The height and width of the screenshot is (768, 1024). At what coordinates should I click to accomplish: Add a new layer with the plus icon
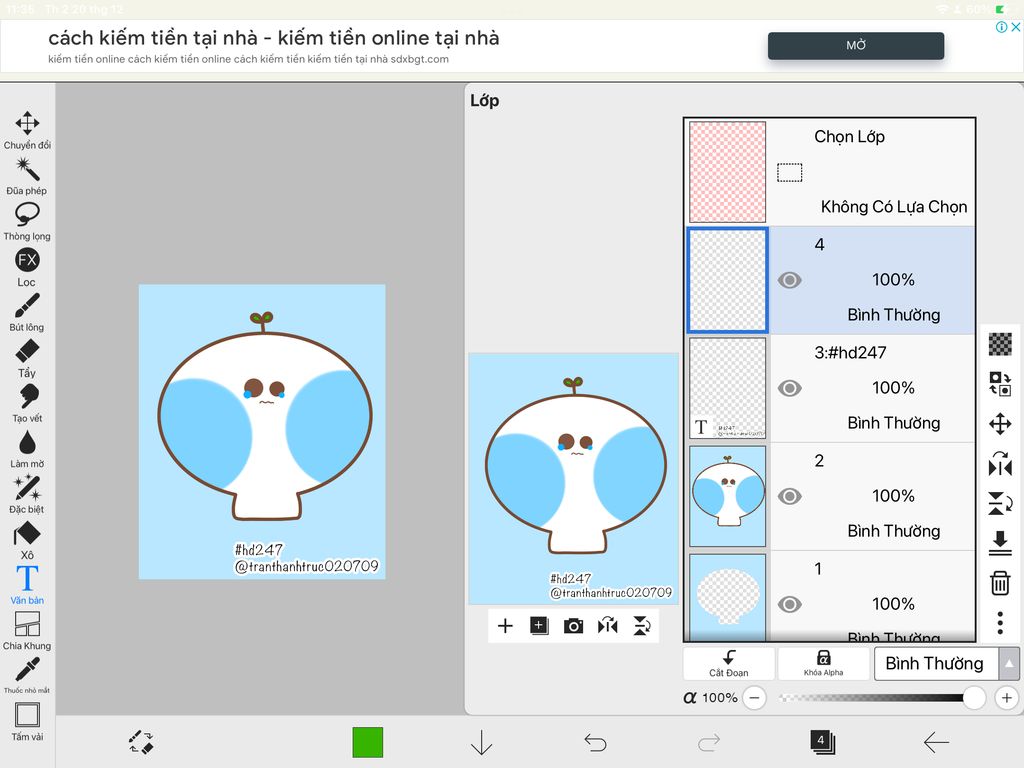pos(505,626)
